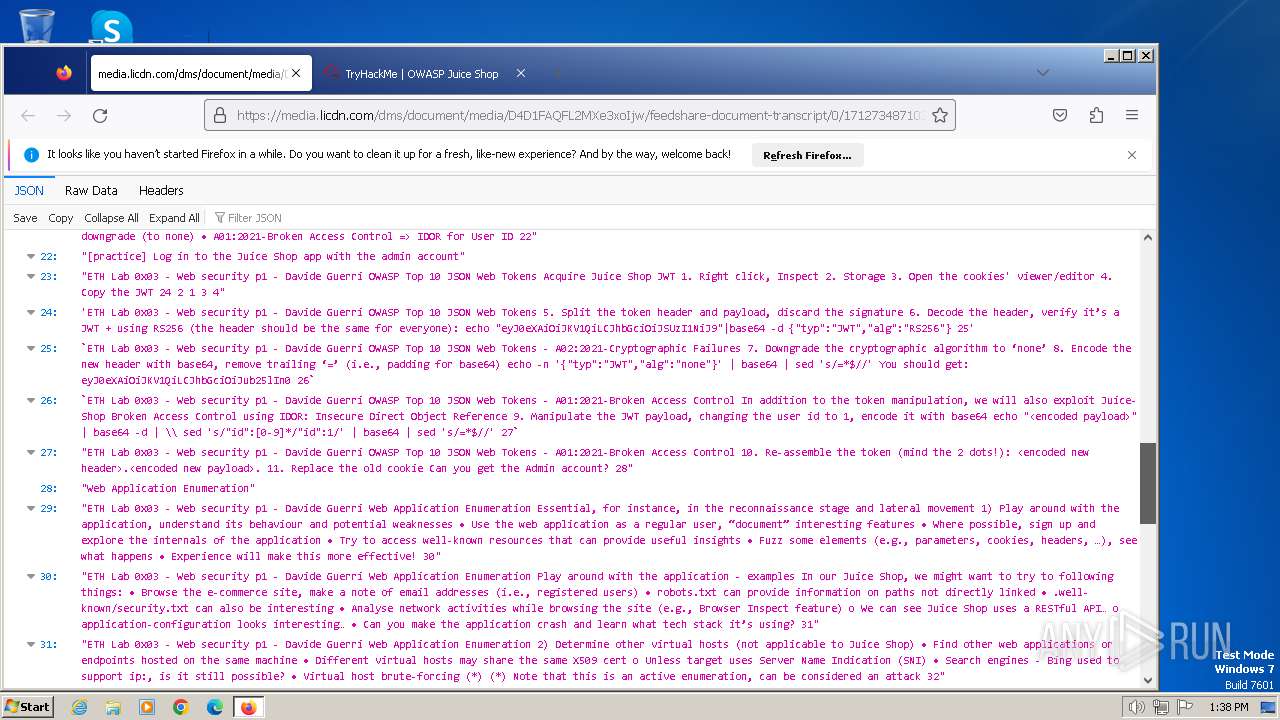The image size is (1280, 720).
Task: Click Copy in JSON viewer toolbar
Action: [61, 218]
